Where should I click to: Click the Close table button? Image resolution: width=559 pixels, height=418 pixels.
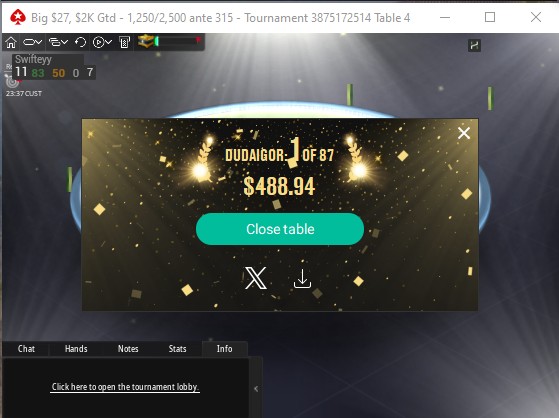tap(280, 229)
